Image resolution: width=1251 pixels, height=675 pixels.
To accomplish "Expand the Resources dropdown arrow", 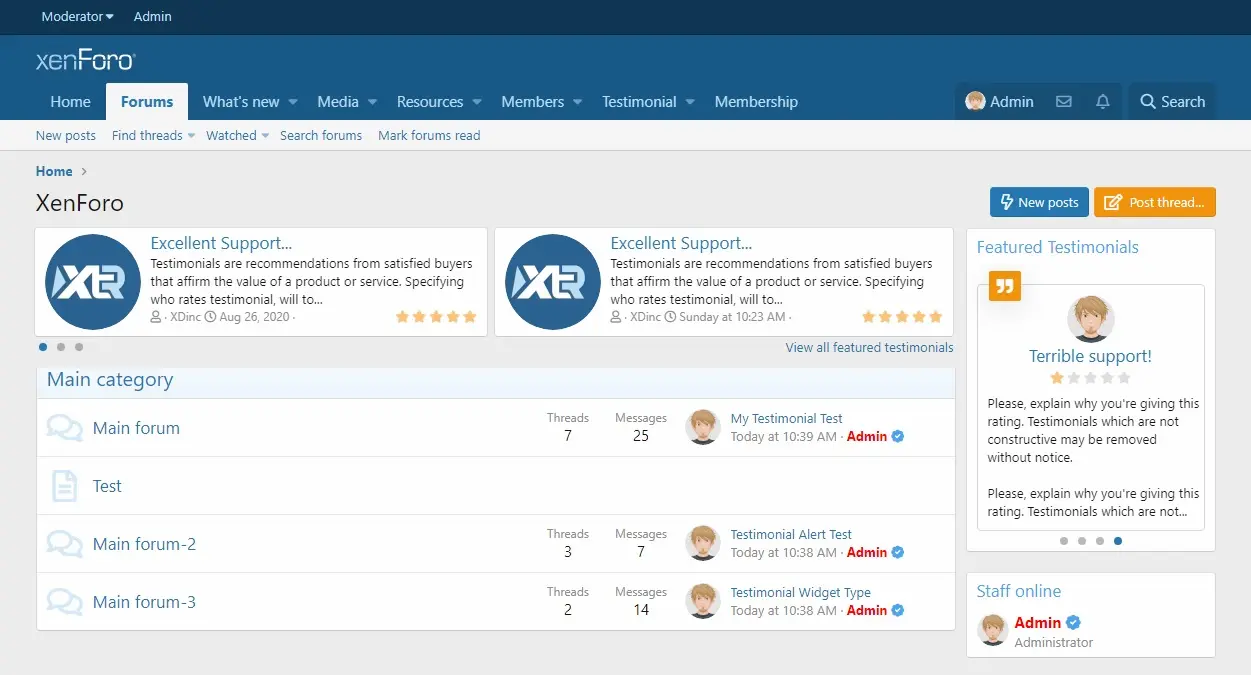I will tap(477, 102).
